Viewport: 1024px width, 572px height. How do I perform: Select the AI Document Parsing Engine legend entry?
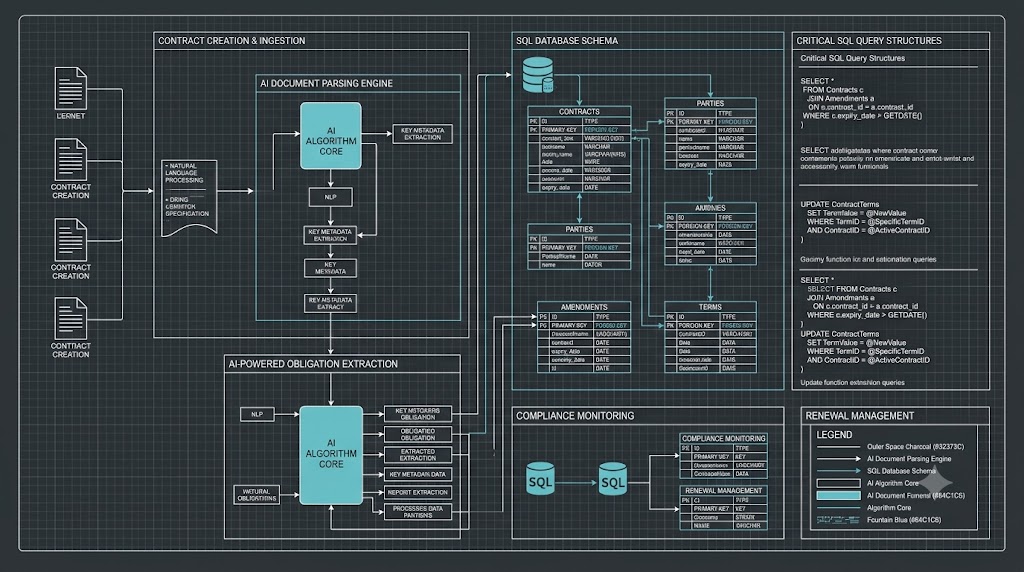point(909,459)
